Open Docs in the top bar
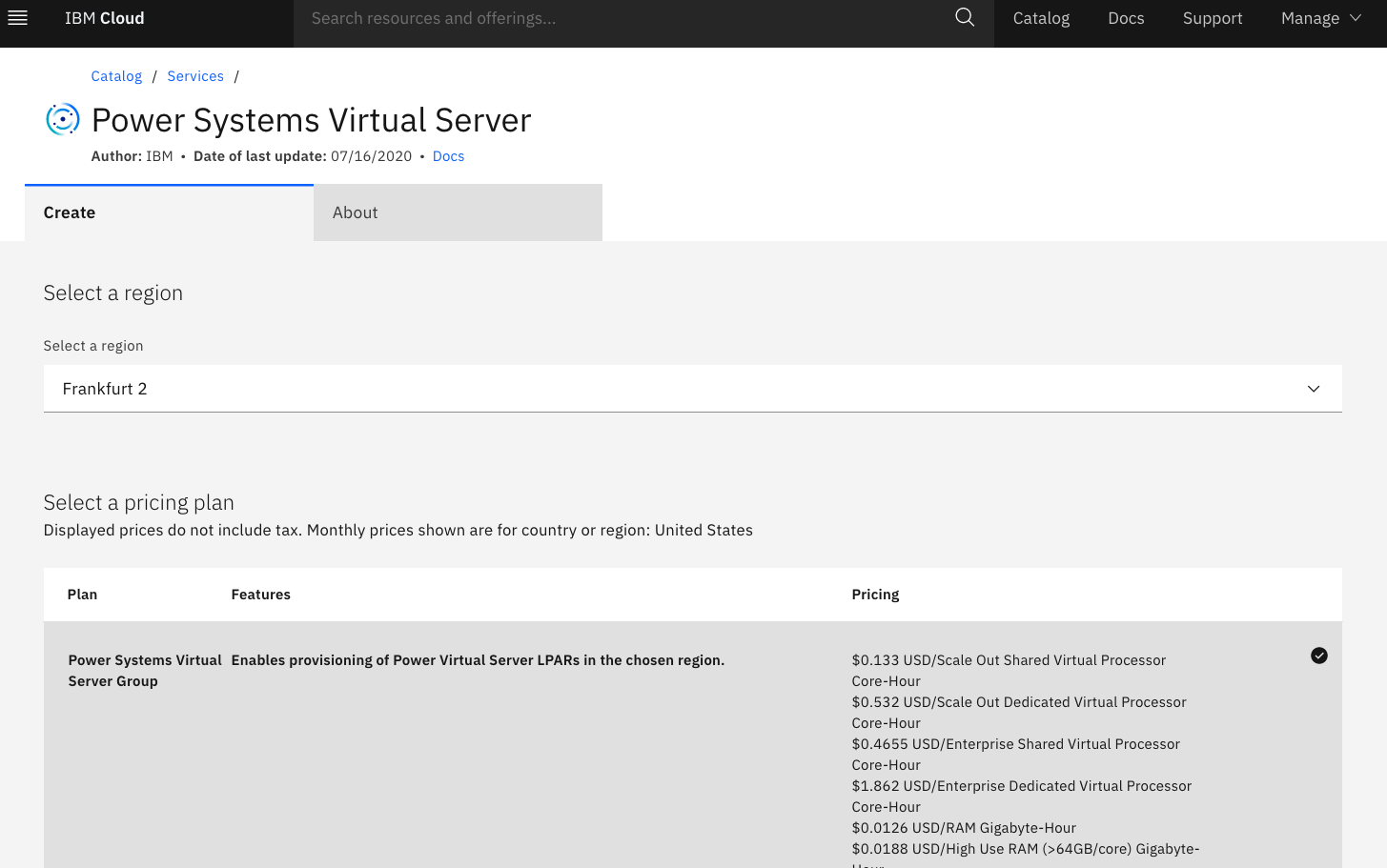 tap(1126, 18)
